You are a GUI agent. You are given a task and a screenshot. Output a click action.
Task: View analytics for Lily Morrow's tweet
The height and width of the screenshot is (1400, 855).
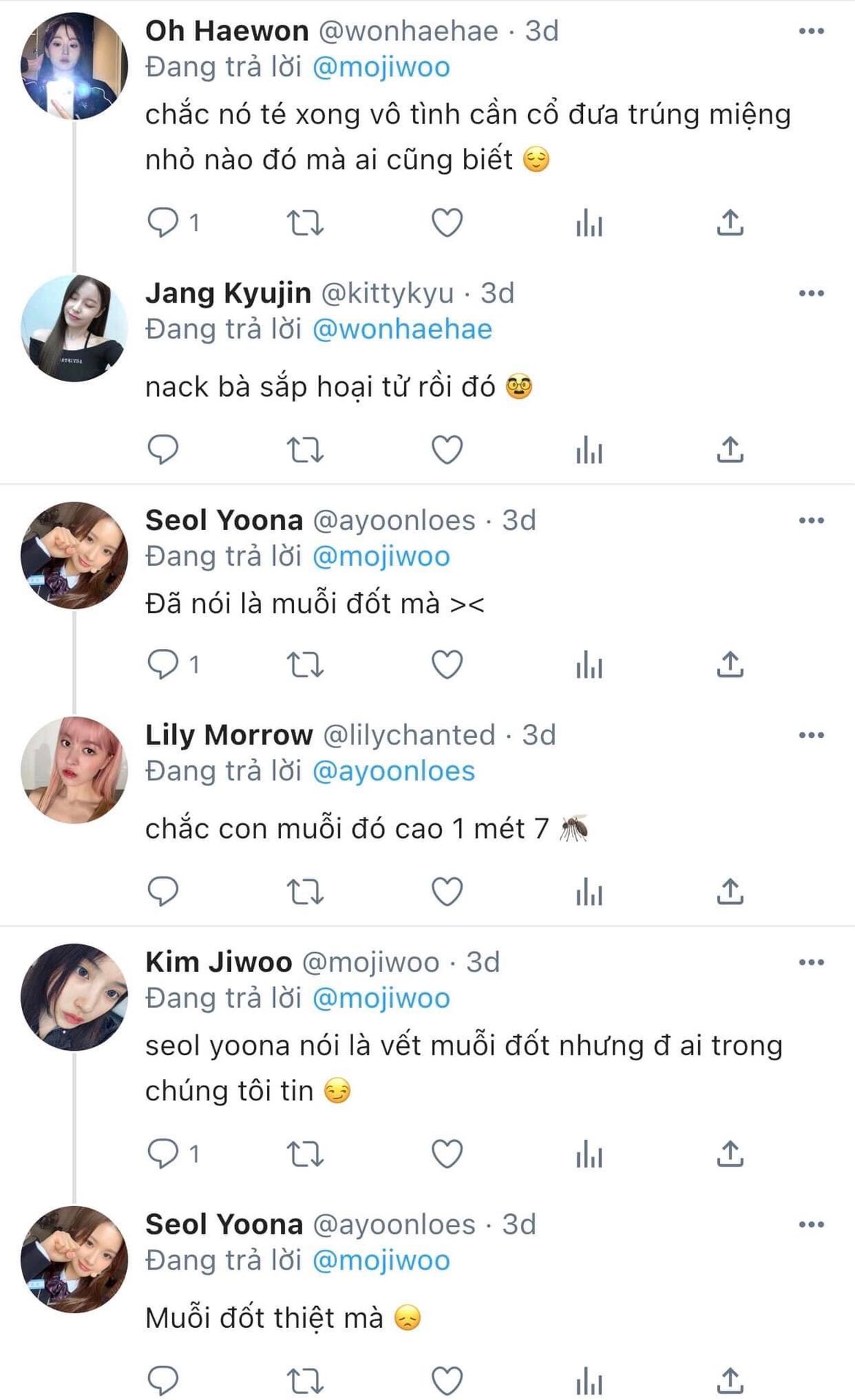(589, 891)
